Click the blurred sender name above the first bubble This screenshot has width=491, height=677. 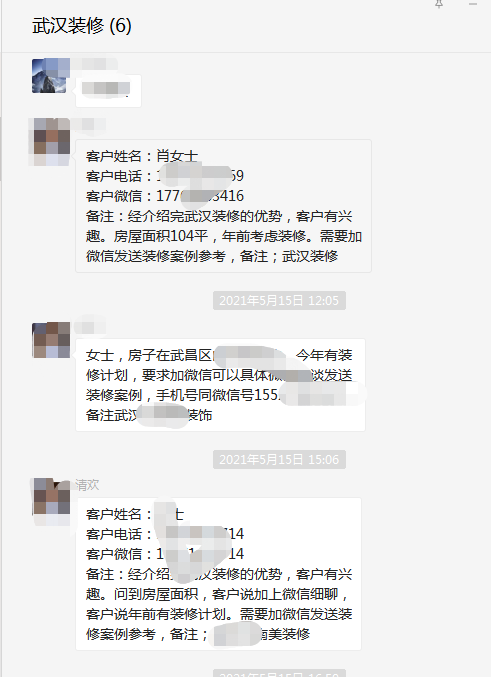[x=95, y=63]
